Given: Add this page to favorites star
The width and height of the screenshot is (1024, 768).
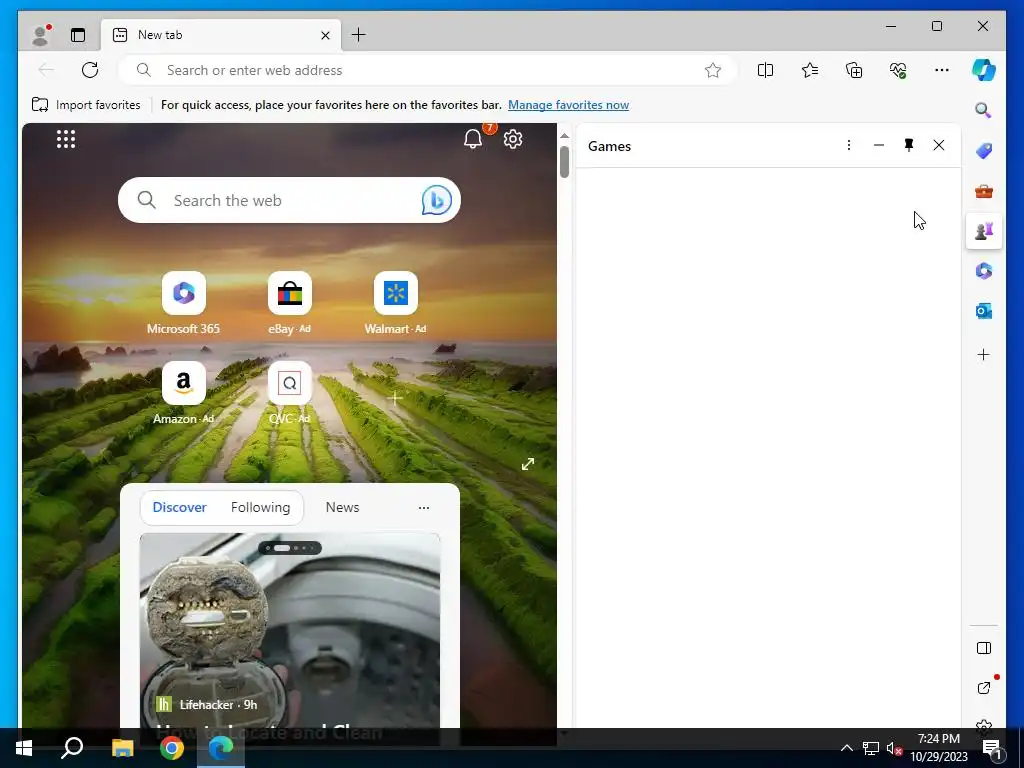Looking at the screenshot, I should point(712,70).
